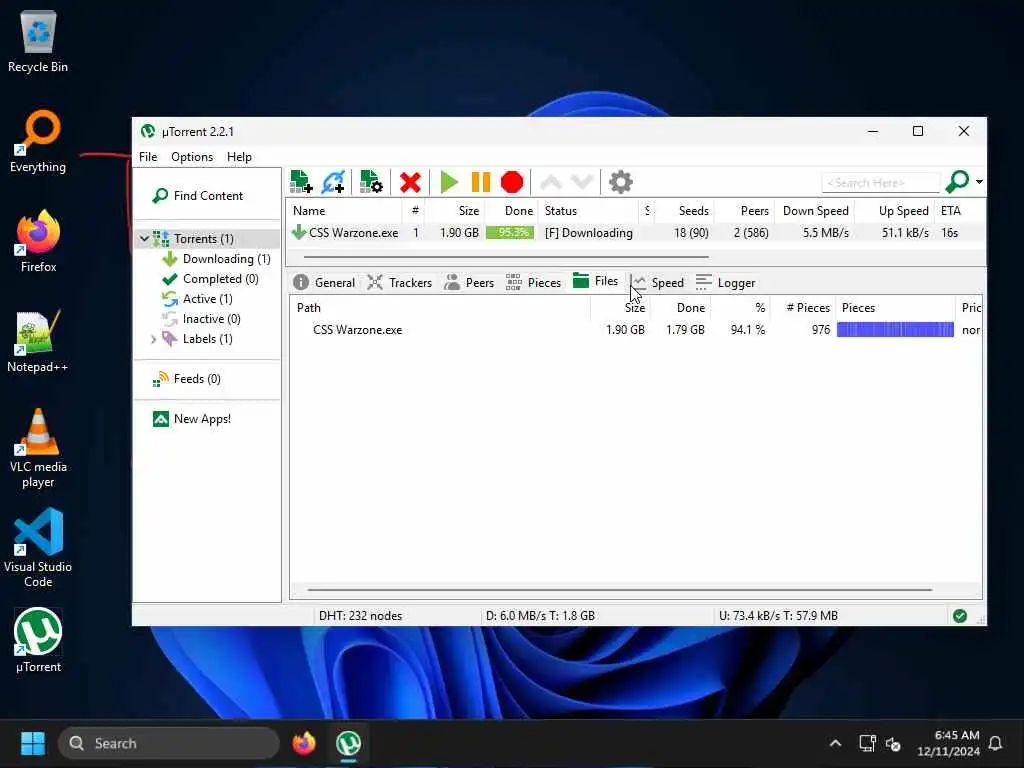Open the search provider dropdown arrow
1024x768 pixels.
979,182
